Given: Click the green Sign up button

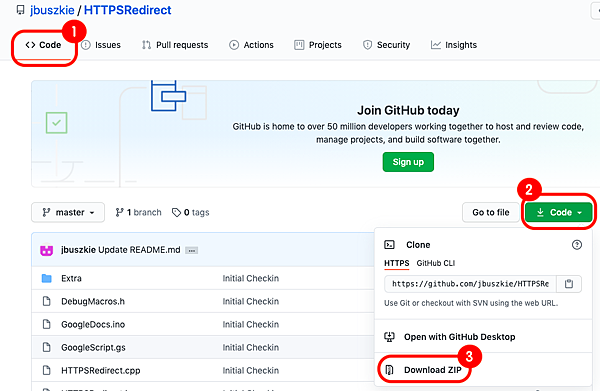Looking at the screenshot, I should [x=408, y=162].
